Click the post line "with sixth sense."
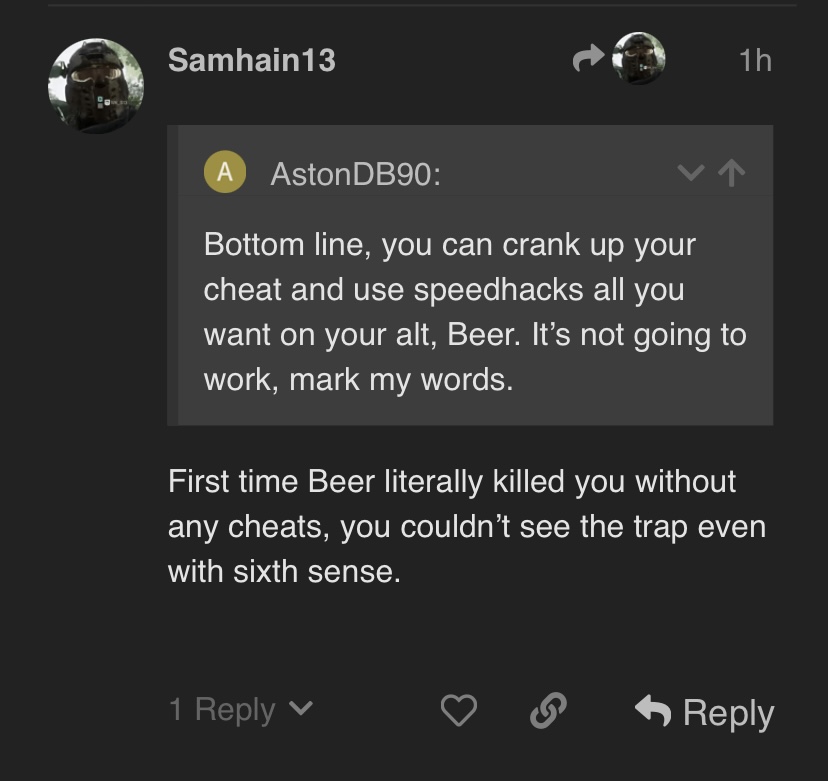 (x=283, y=571)
